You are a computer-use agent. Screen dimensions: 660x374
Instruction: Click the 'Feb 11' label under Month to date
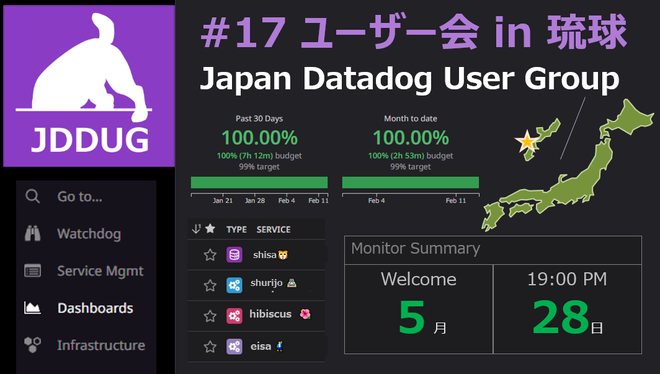coord(456,201)
